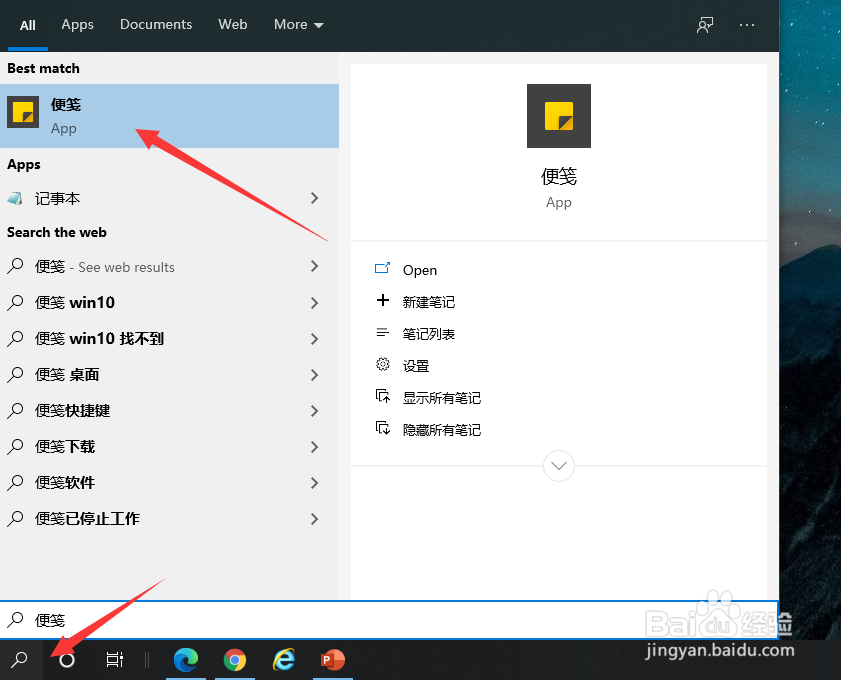This screenshot has height=680, width=841.
Task: Click the large 便笺 app tile icon
Action: [x=558, y=116]
